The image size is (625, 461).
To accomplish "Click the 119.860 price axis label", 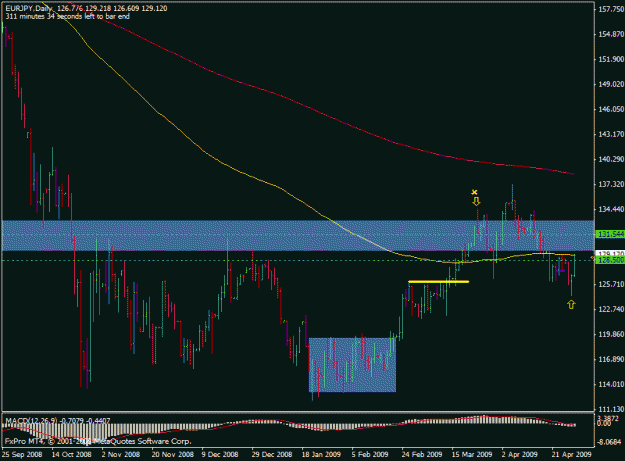I will click(611, 334).
